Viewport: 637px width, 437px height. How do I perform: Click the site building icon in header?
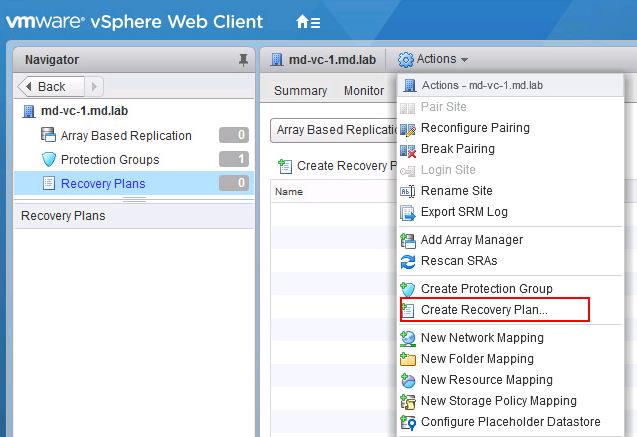click(277, 60)
